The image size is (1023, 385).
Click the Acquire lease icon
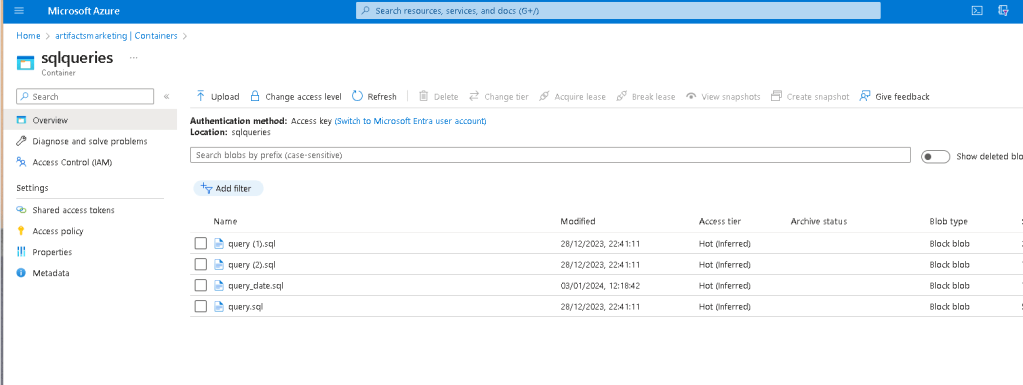tap(544, 96)
